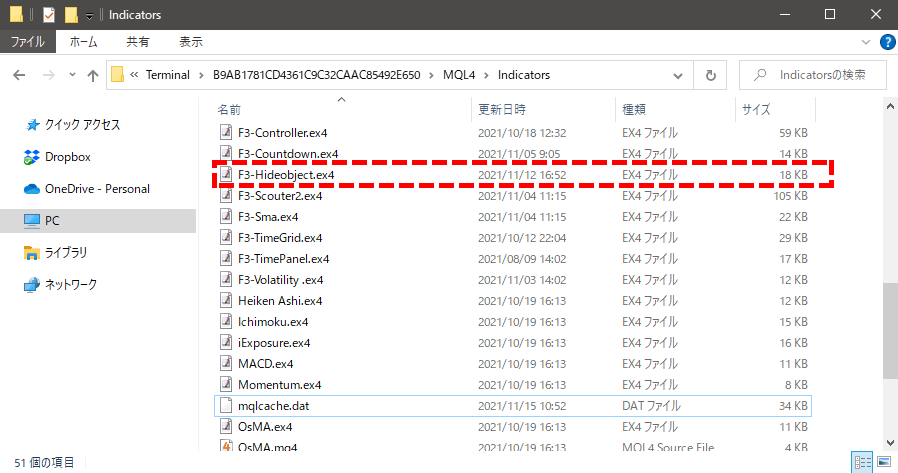Expand the ribbon with the chevron
Screen dimensions: 898x473
pos(867,42)
